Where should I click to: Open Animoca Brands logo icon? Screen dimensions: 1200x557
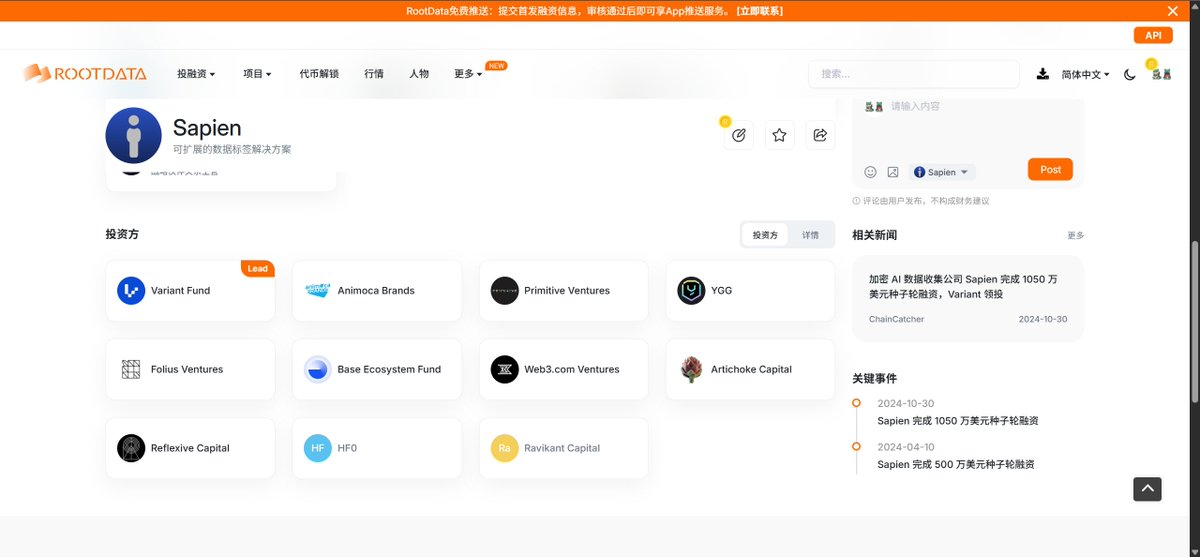click(318, 291)
